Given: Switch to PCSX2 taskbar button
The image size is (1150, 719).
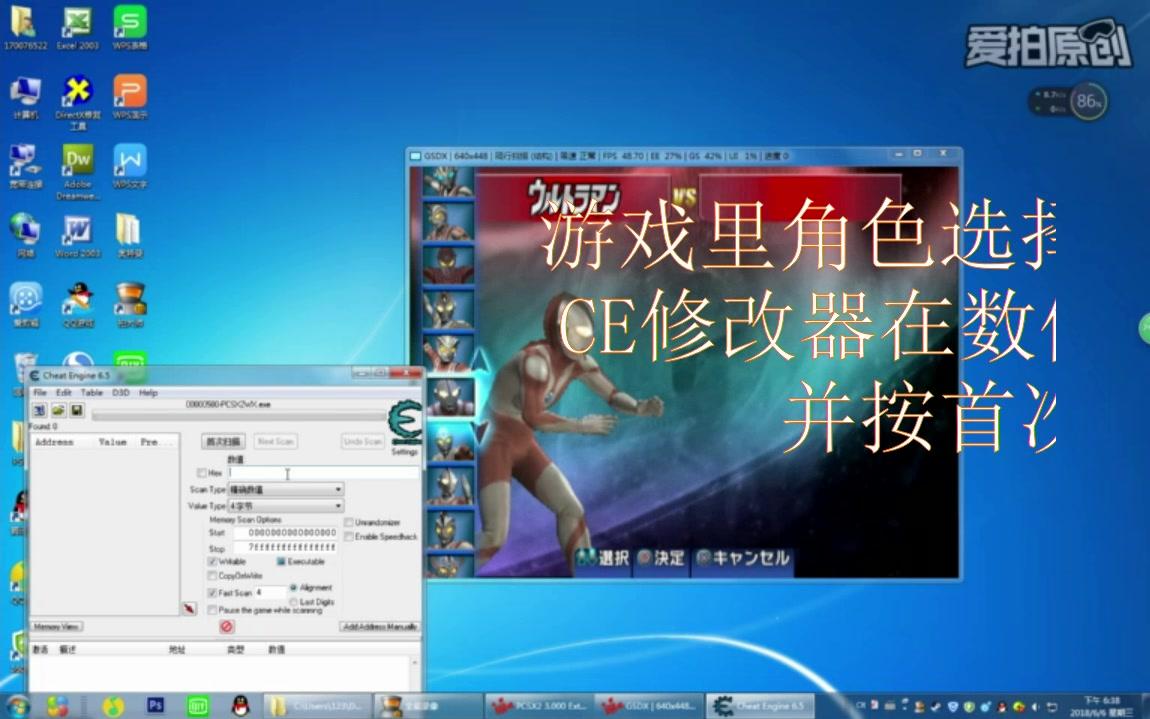Looking at the screenshot, I should pos(539,706).
